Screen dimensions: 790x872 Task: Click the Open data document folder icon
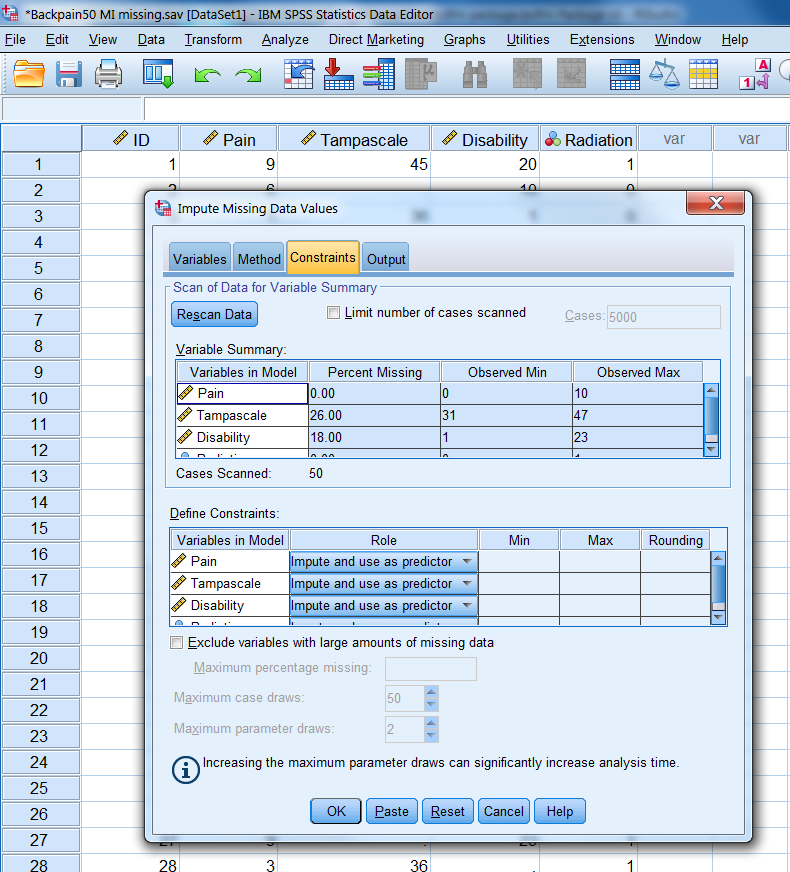click(x=29, y=74)
